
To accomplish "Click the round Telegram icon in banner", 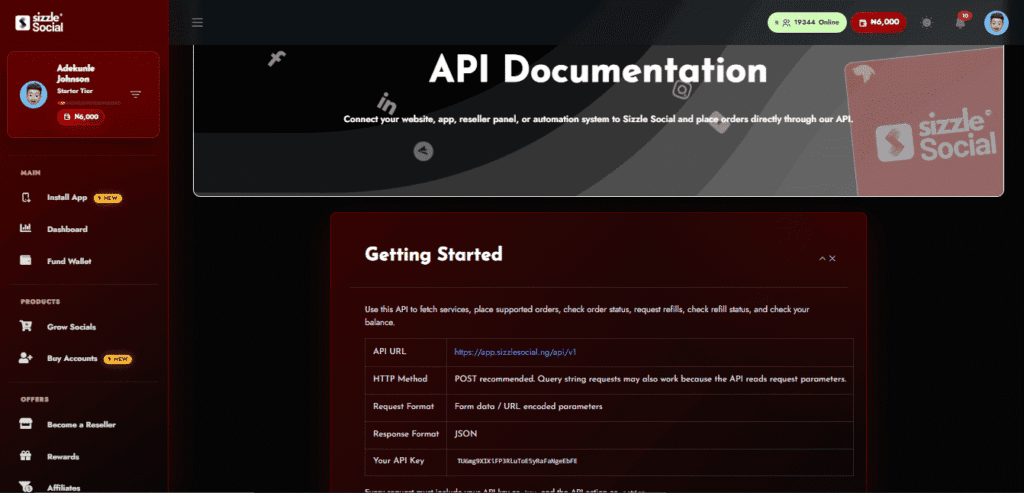I will 423,152.
